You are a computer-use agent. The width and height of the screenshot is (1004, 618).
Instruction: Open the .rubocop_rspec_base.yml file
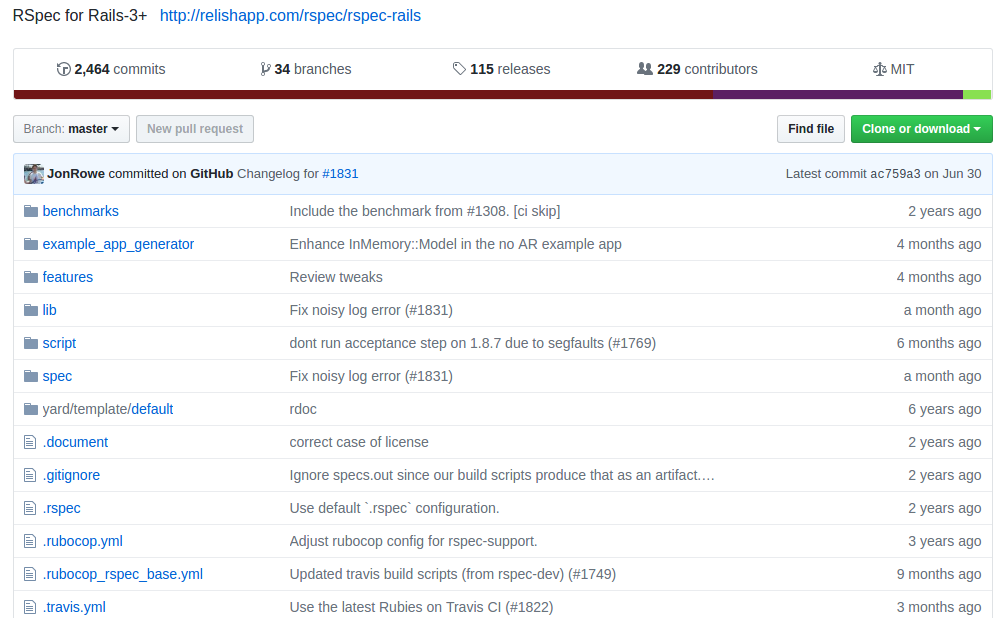122,574
